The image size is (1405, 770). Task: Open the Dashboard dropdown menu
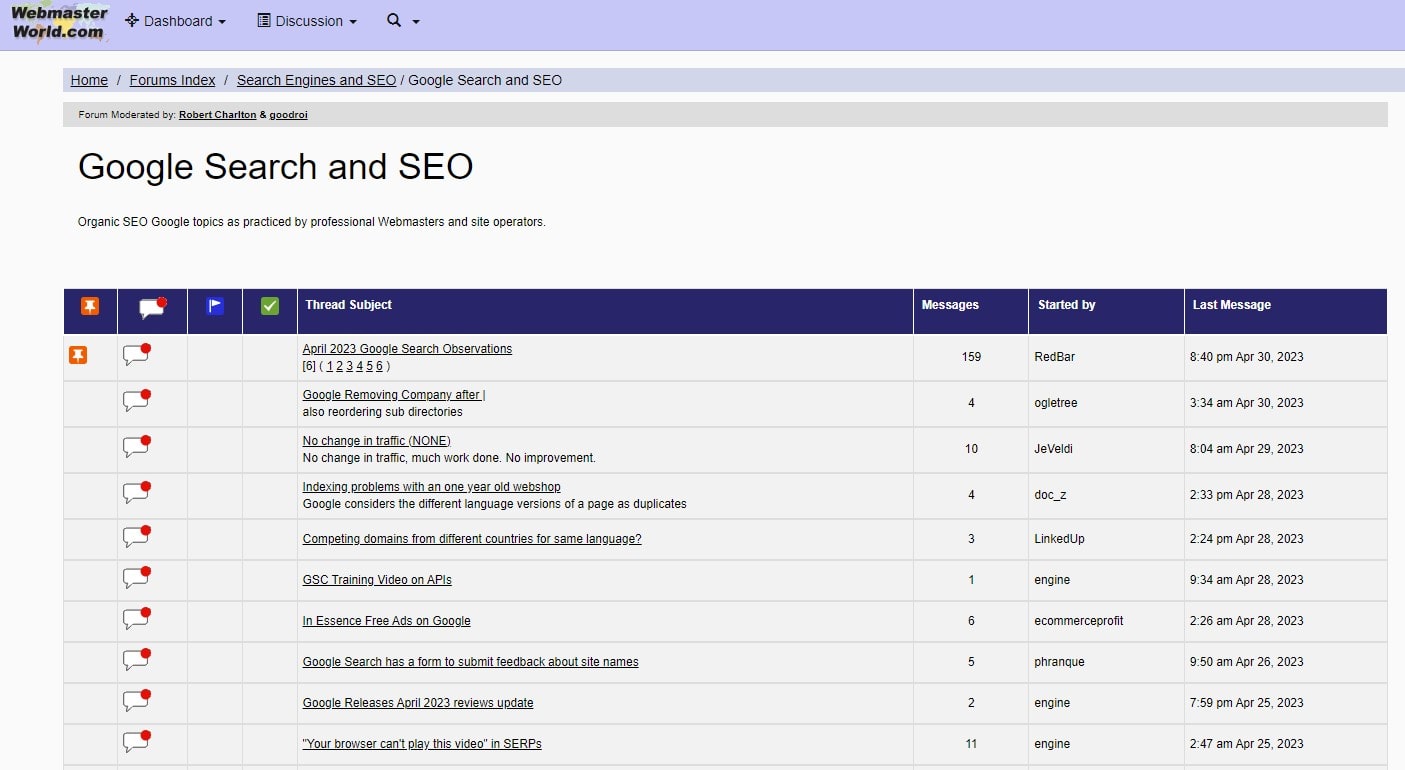[x=175, y=21]
